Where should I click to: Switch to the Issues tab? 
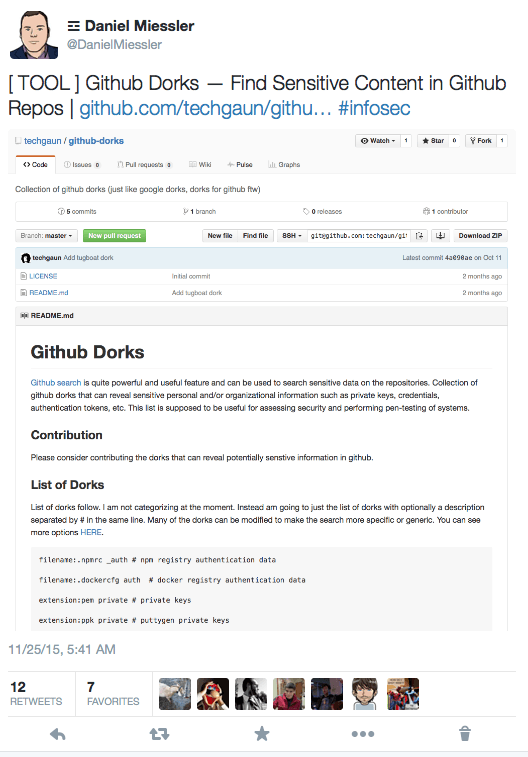[82, 165]
